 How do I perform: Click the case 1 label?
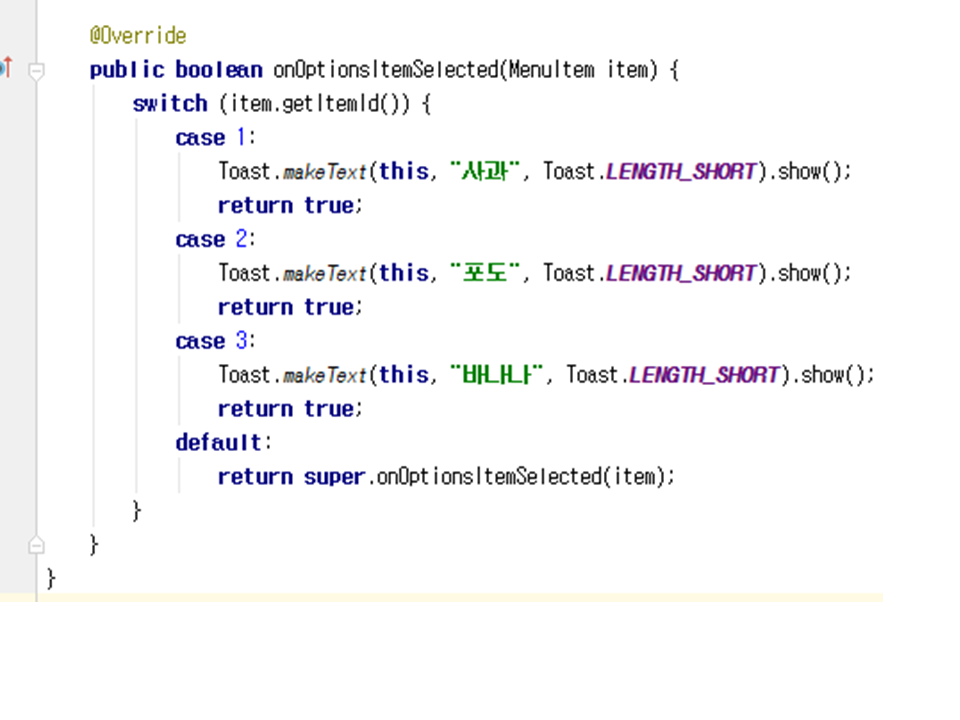point(215,138)
